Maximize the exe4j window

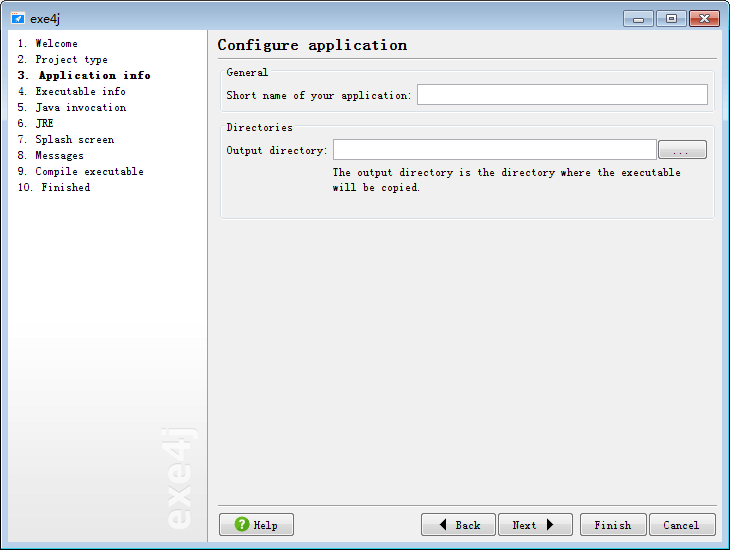click(671, 19)
